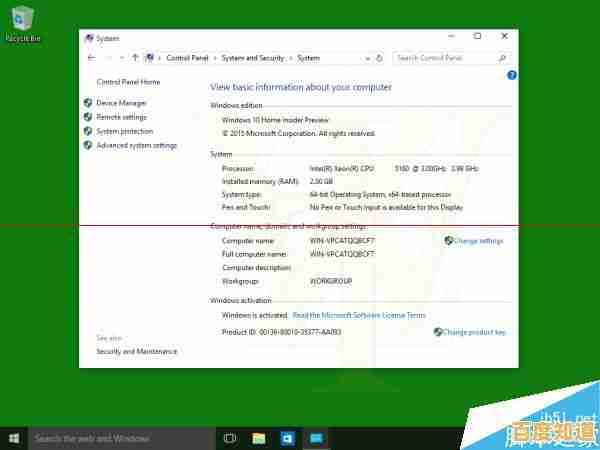Open Advanced system settings link
Screen dimensions: 600x450
(x=136, y=145)
